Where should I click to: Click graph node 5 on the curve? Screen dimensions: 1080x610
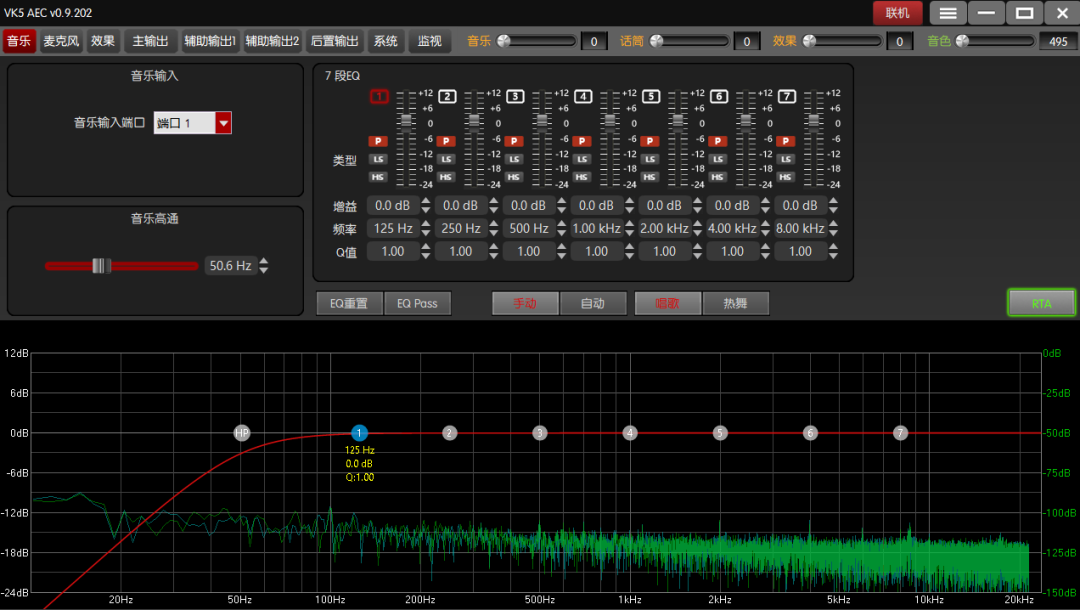(720, 433)
